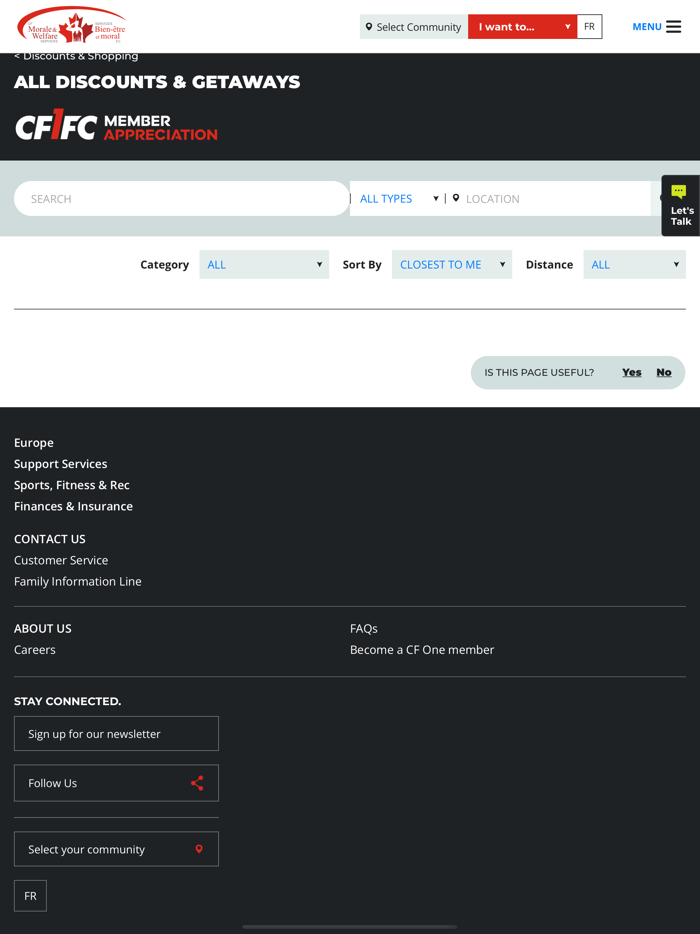Click the red share icon in Follow Us

tap(197, 783)
